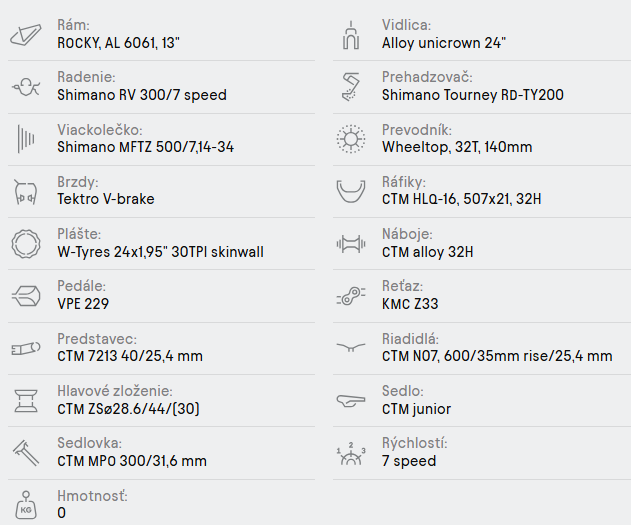631x525 pixels.
Task: Click the pedal icon beside Pedále
Action: click(x=24, y=296)
